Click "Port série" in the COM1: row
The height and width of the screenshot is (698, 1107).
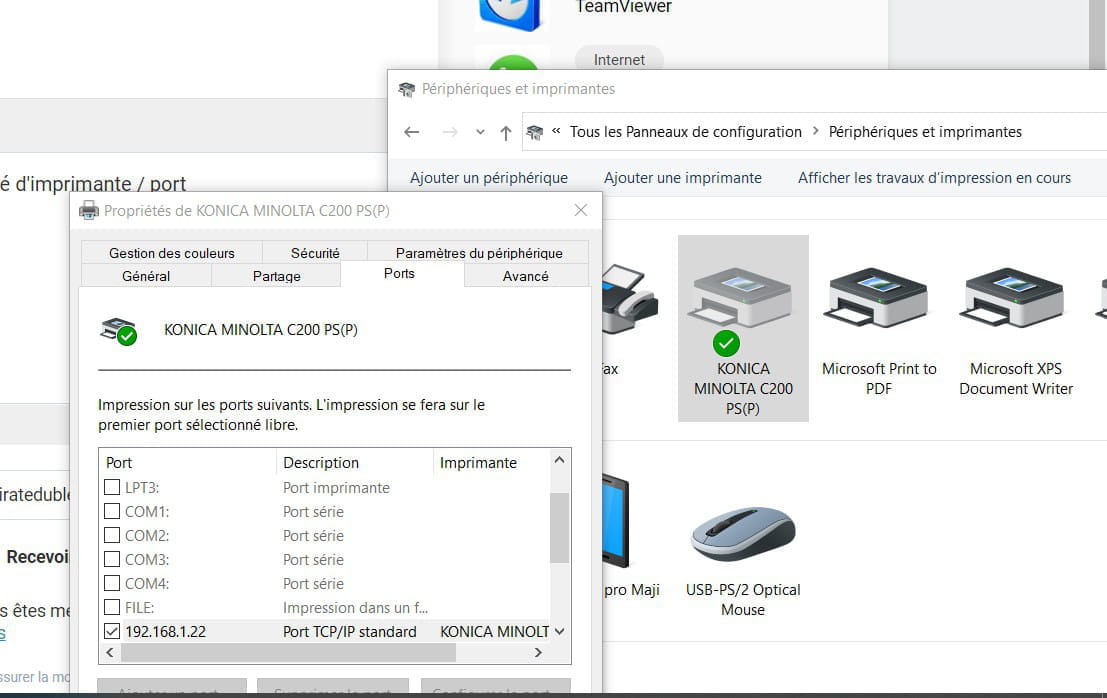(313, 512)
